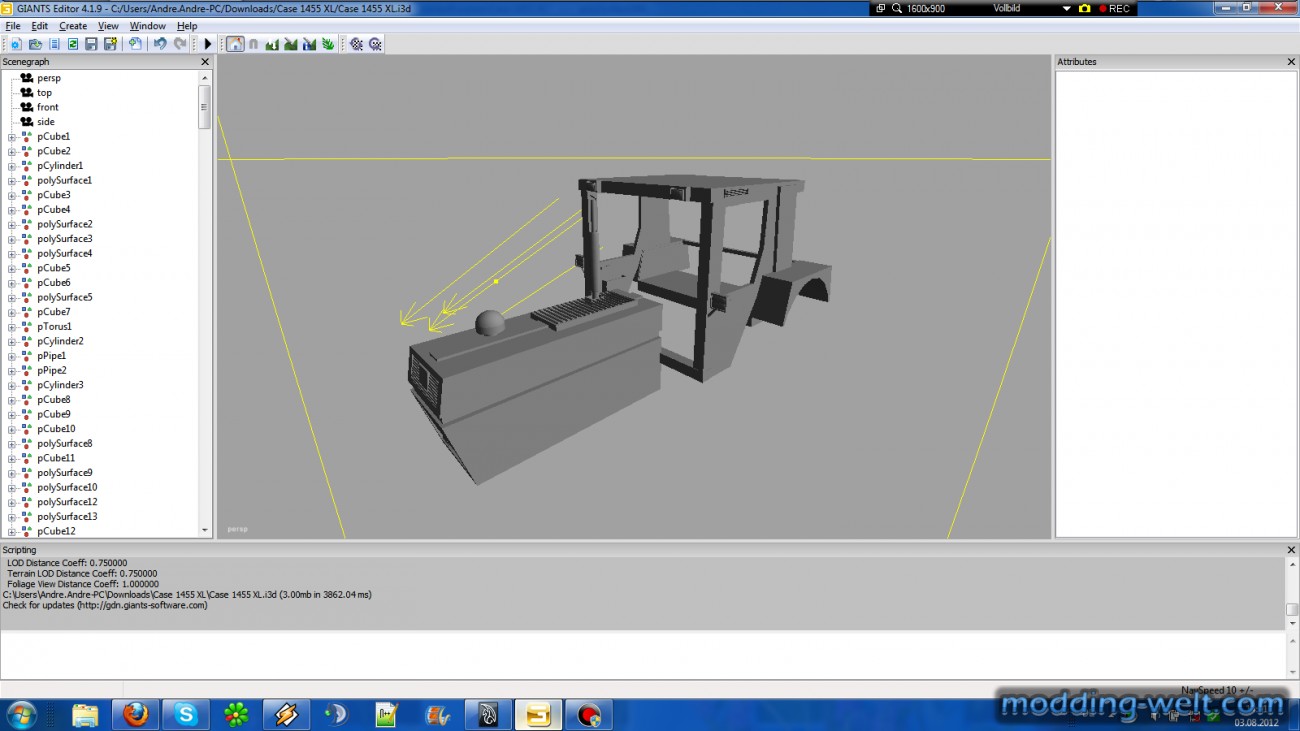Expand the polySurface8 tree node
The width and height of the screenshot is (1300, 731).
12,444
